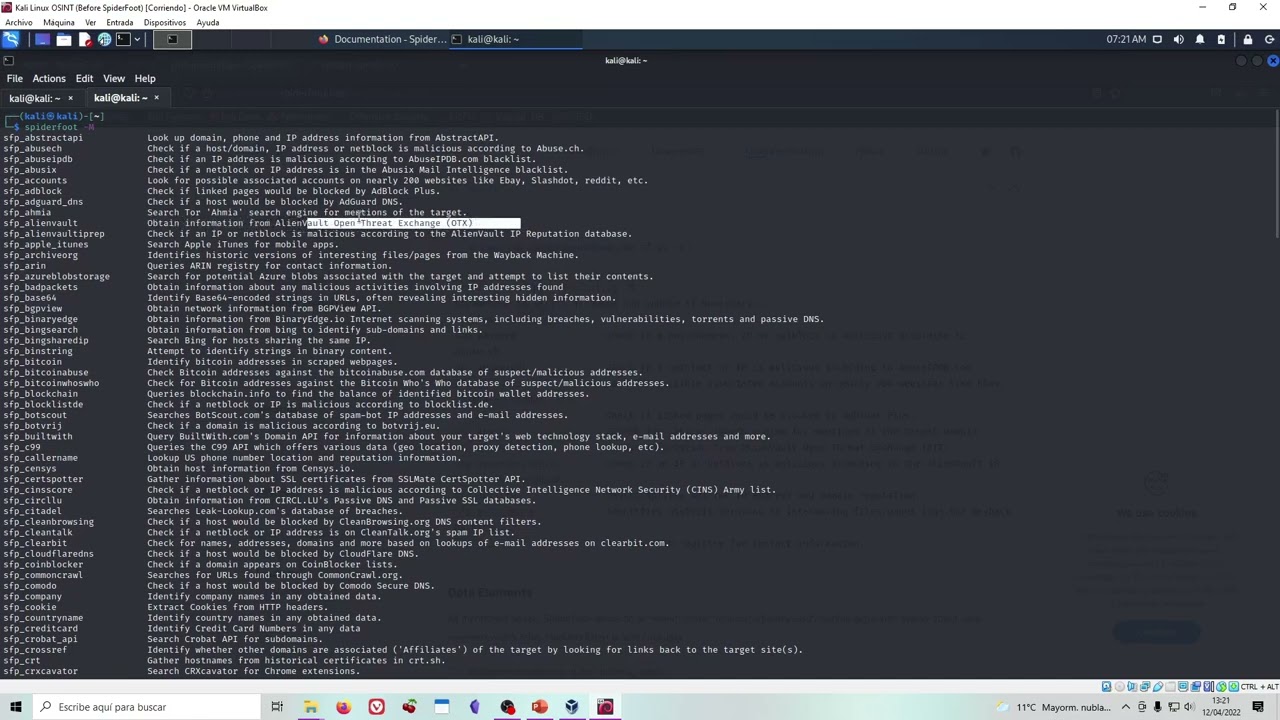Open VirtualBox Máquina menu

(x=58, y=22)
